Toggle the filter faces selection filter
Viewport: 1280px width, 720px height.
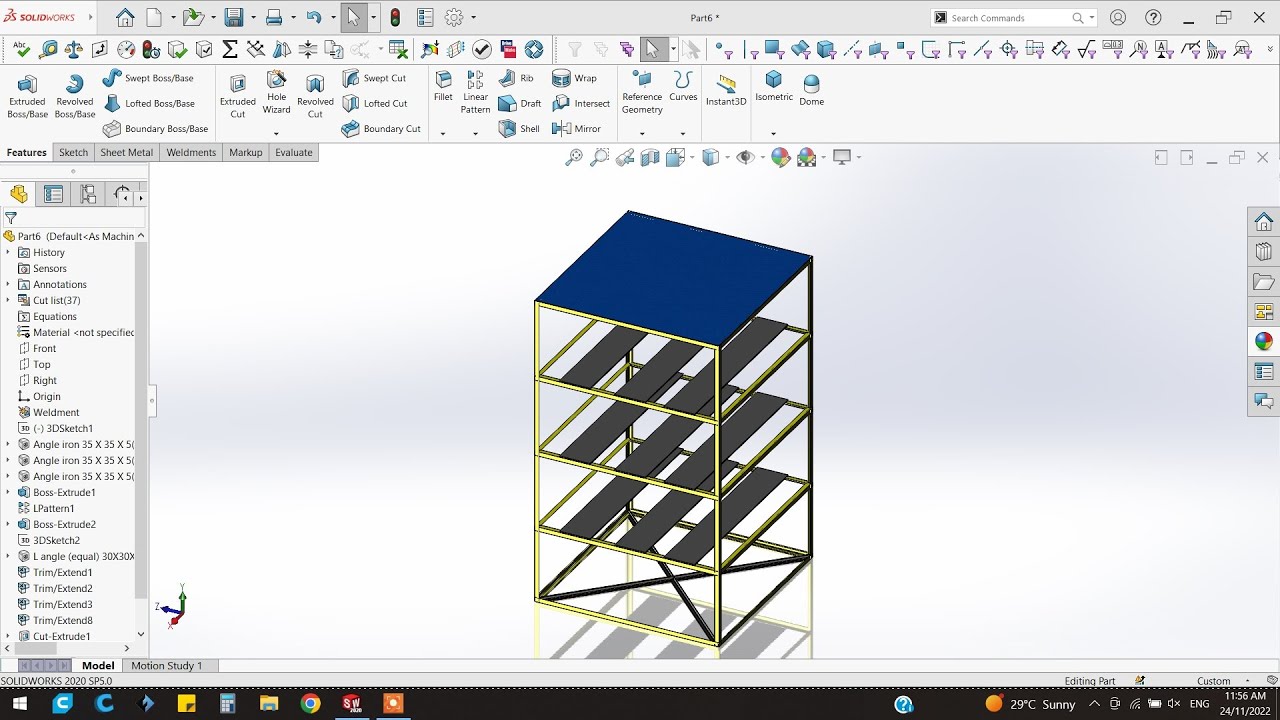click(x=774, y=49)
